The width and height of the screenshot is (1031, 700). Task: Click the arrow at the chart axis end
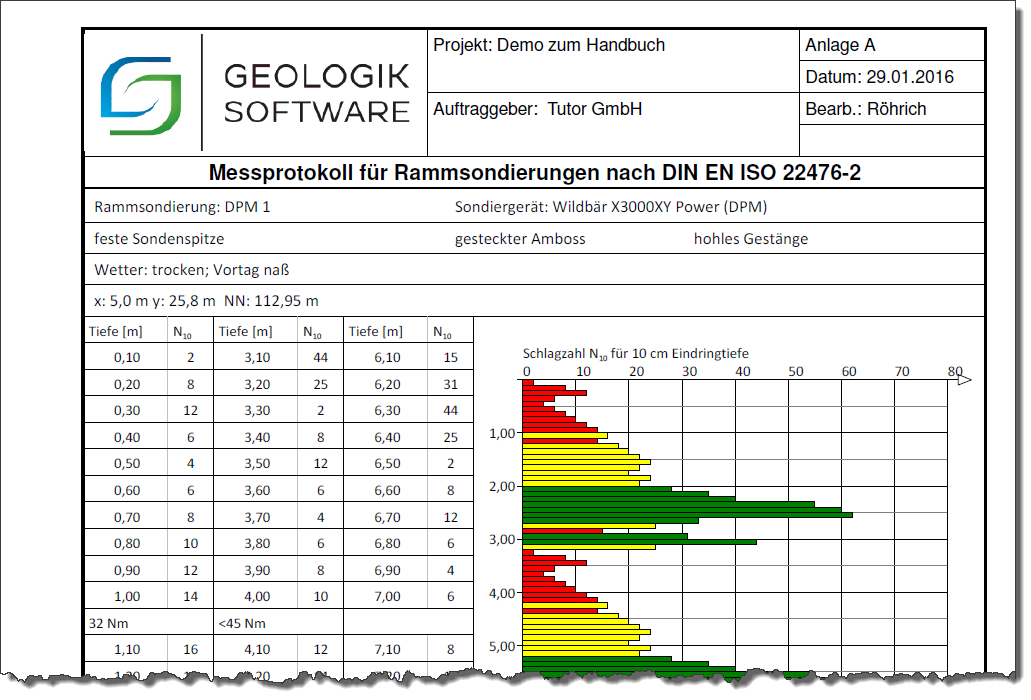click(963, 379)
